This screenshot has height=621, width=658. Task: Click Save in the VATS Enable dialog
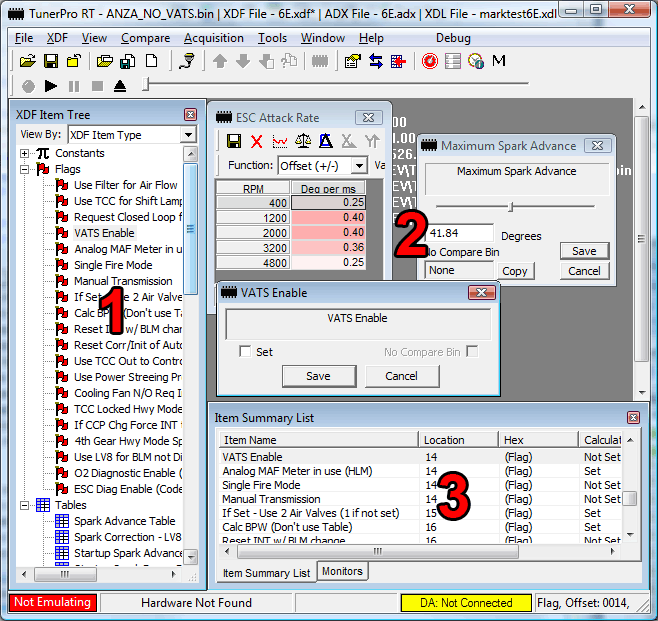pos(318,376)
